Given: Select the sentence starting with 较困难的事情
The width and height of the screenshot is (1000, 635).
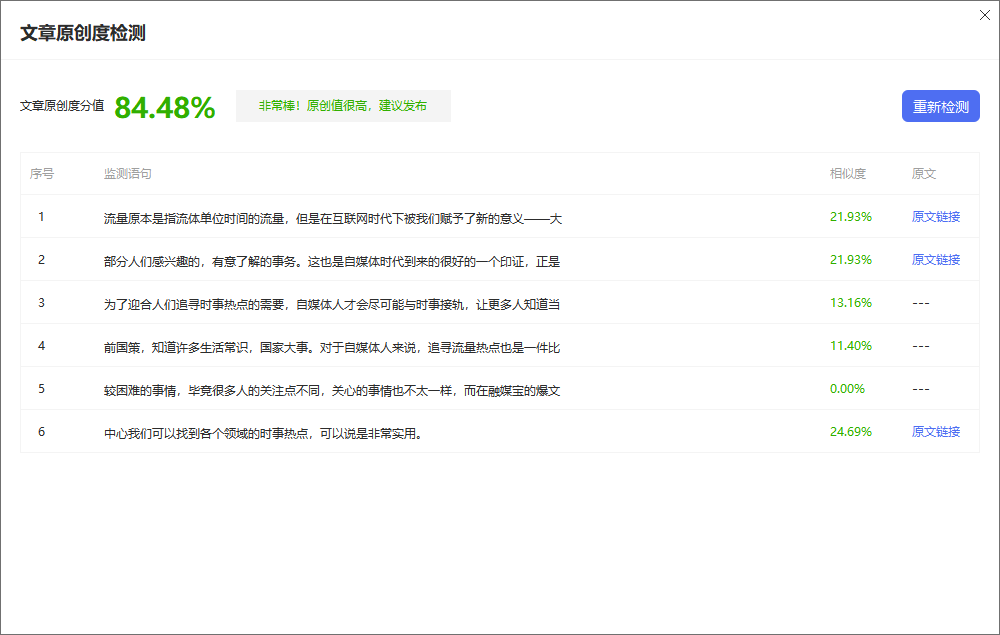Looking at the screenshot, I should pos(332,390).
